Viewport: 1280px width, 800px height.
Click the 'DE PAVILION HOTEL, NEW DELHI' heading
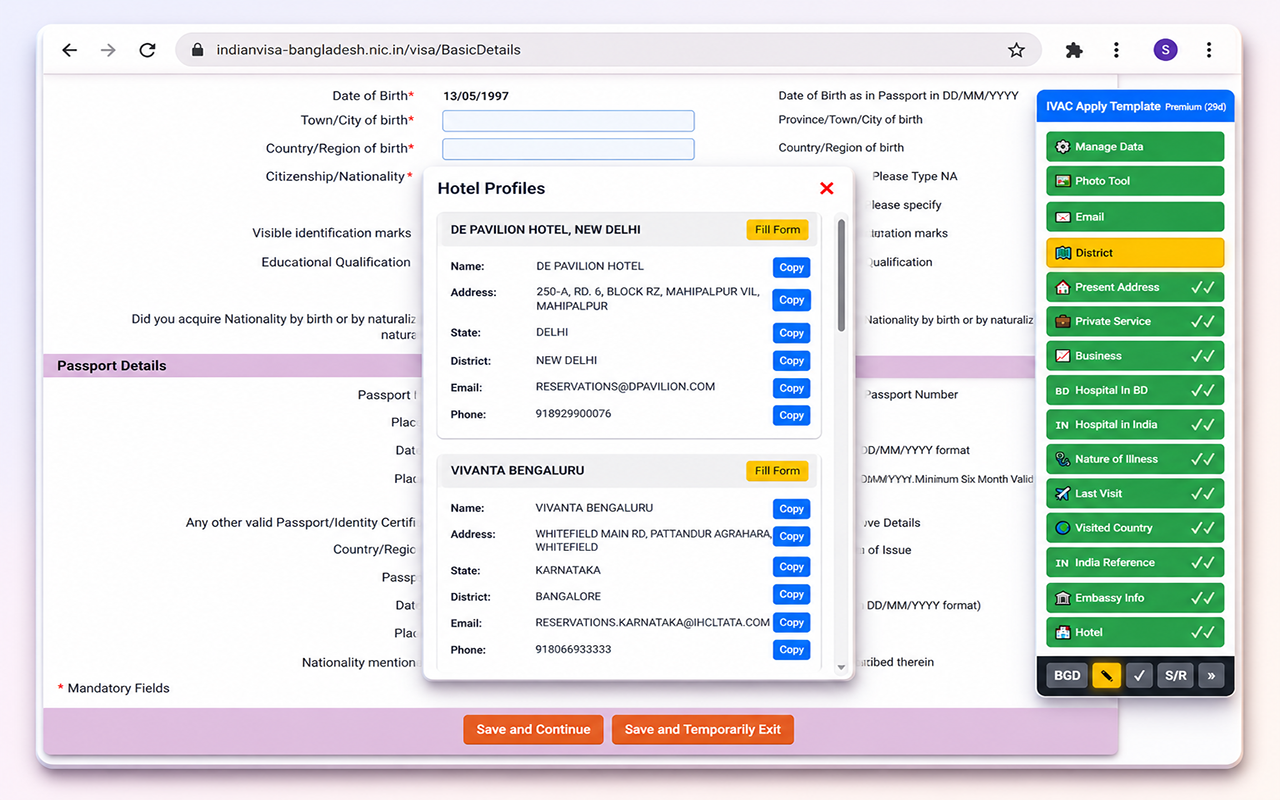coord(545,230)
